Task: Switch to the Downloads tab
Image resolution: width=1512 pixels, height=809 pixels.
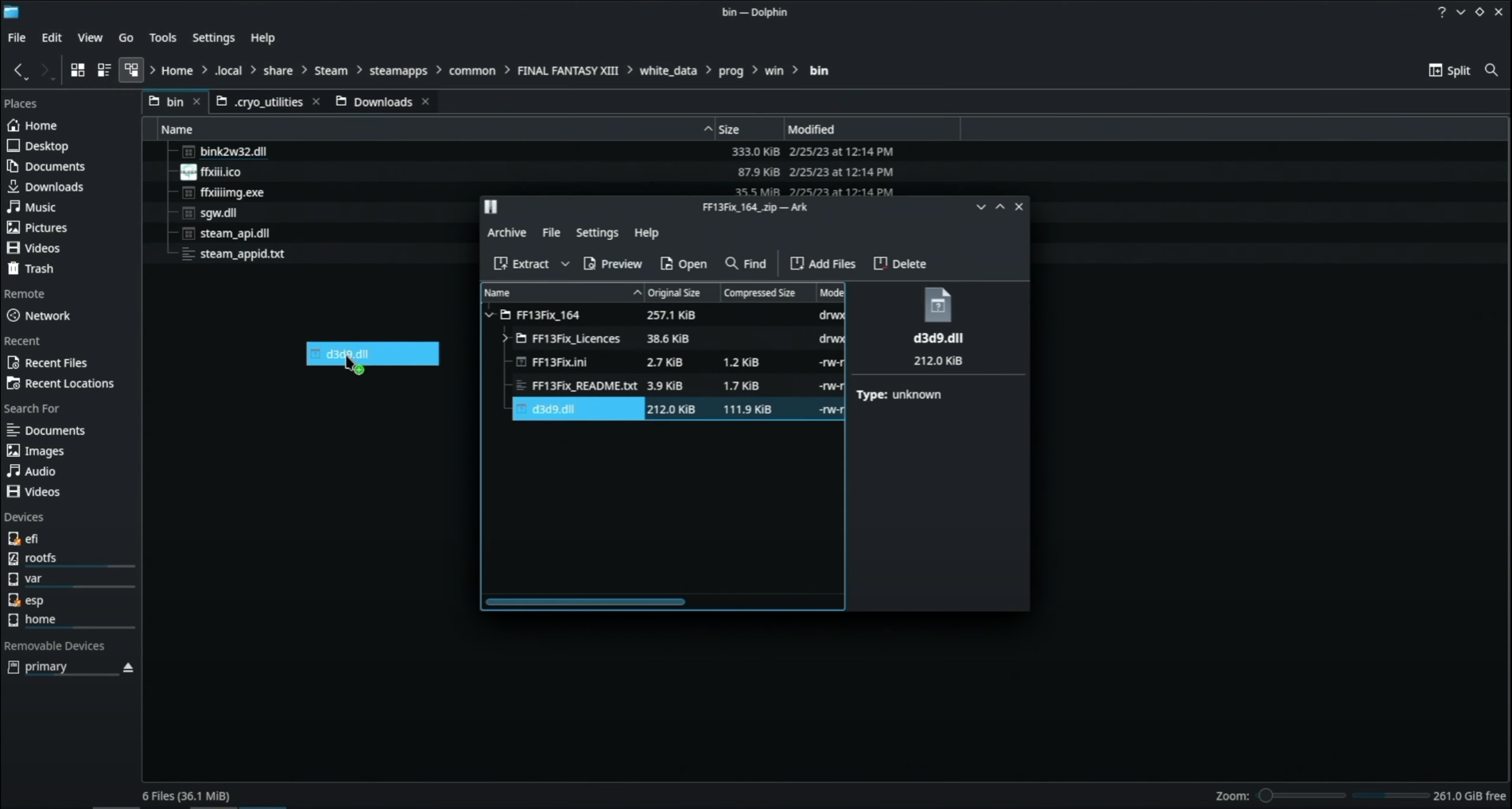Action: pyautogui.click(x=382, y=102)
